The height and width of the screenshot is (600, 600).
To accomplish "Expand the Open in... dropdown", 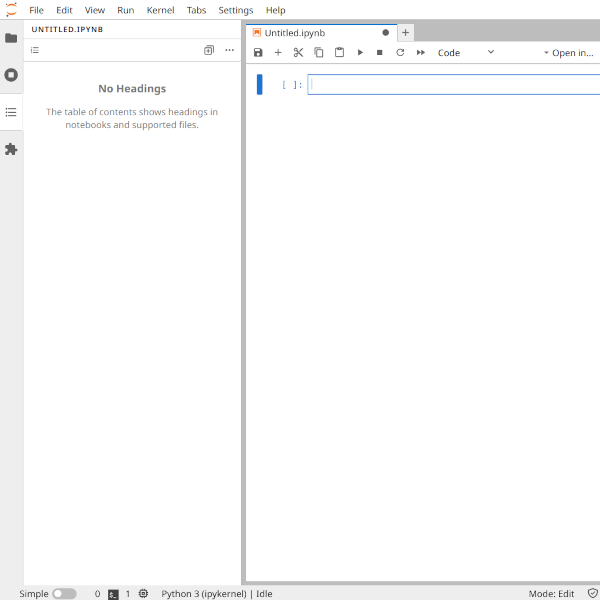I will (x=568, y=52).
